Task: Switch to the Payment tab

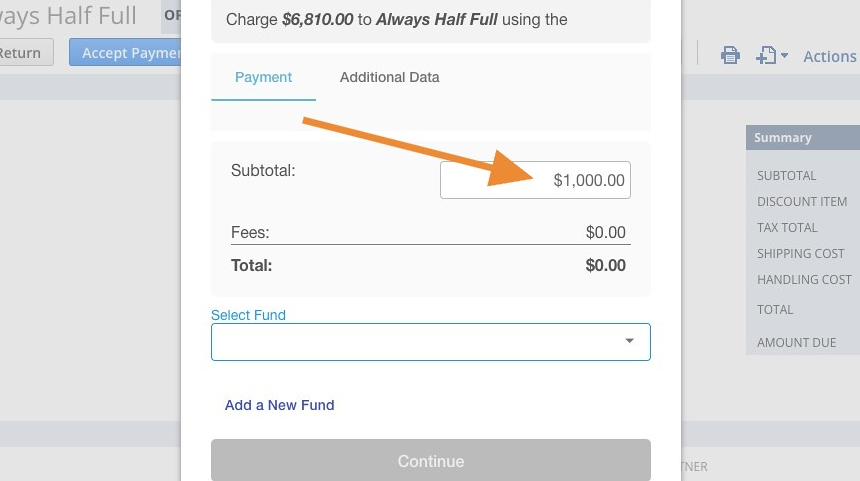Action: point(263,77)
